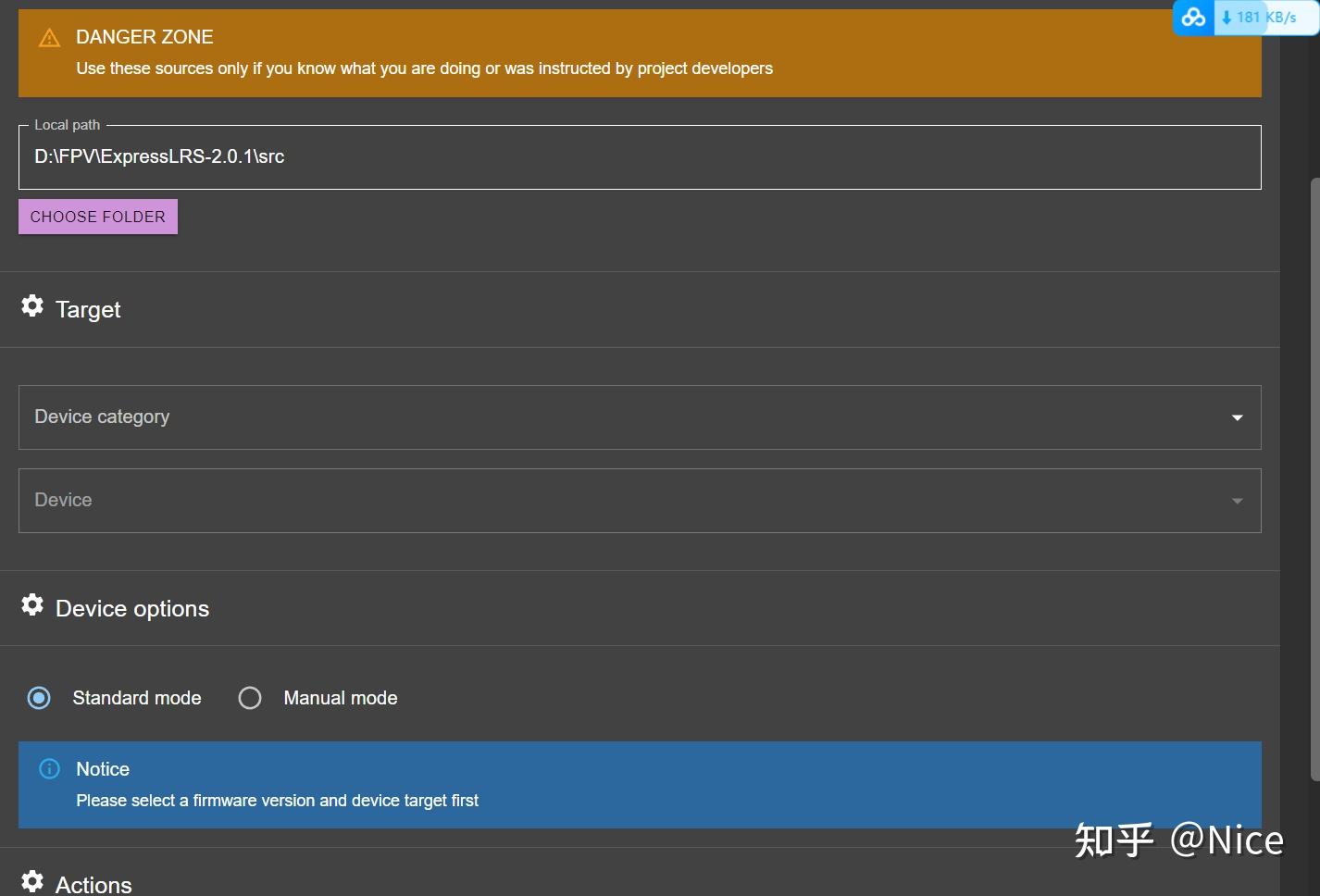Click the gear icon beside Target
Viewport: 1320px width, 896px height.
click(32, 306)
